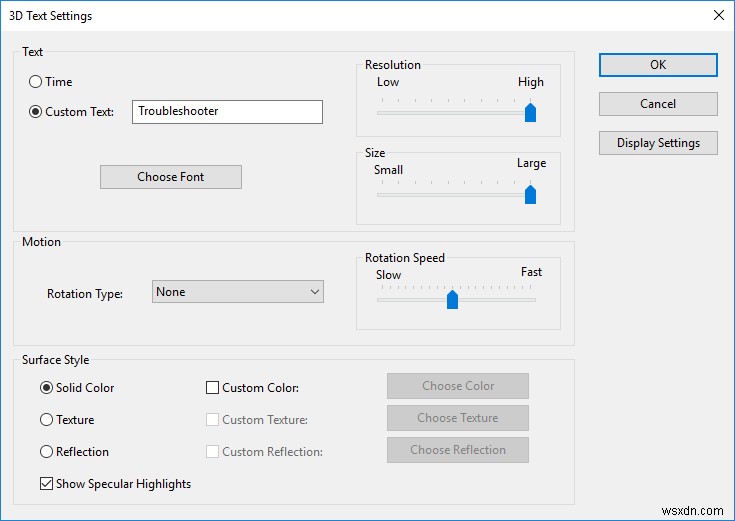The height and width of the screenshot is (521, 735).
Task: Expand the Rotation Type dropdown
Action: pos(238,292)
